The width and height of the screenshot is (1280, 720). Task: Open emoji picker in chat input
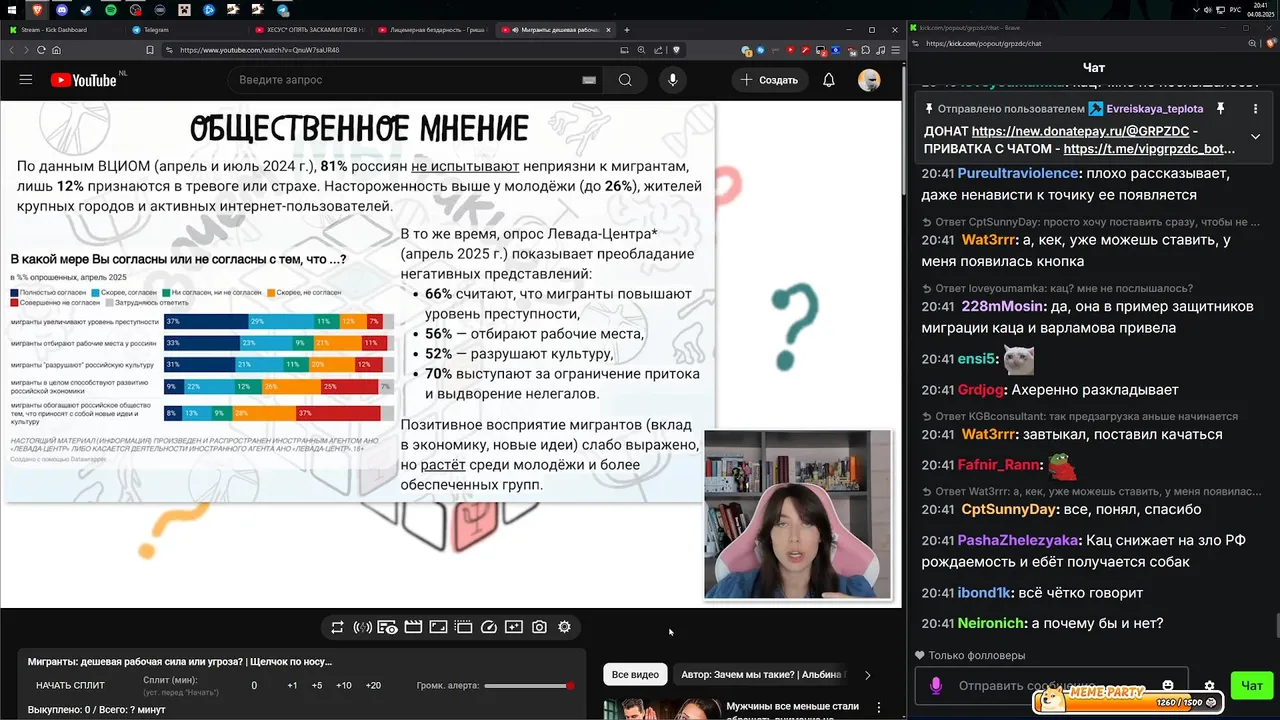pyautogui.click(x=1167, y=685)
